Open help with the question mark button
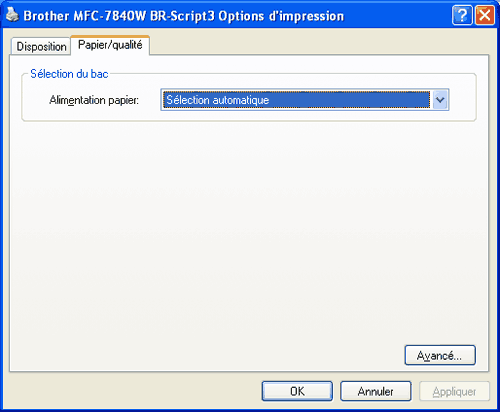The image size is (500, 412). (x=462, y=15)
